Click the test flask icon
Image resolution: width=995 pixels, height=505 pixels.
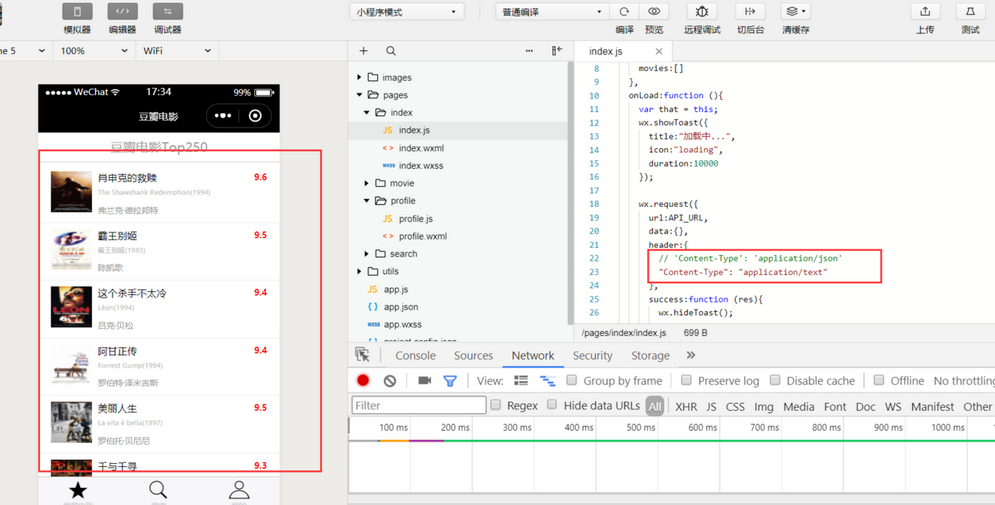pos(970,11)
